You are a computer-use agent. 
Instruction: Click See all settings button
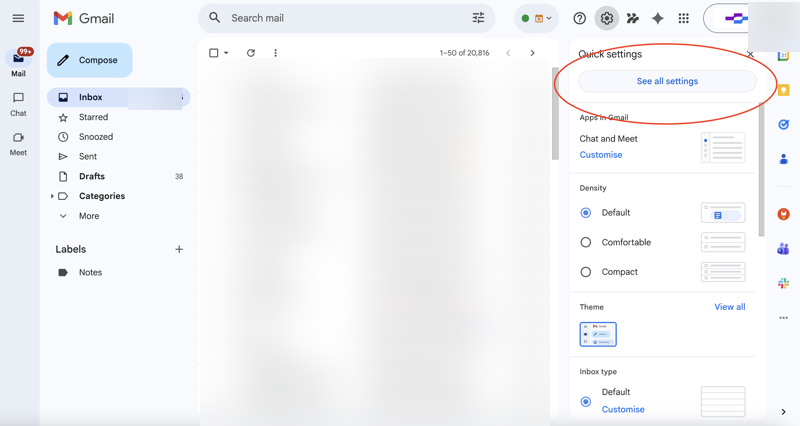(x=667, y=81)
